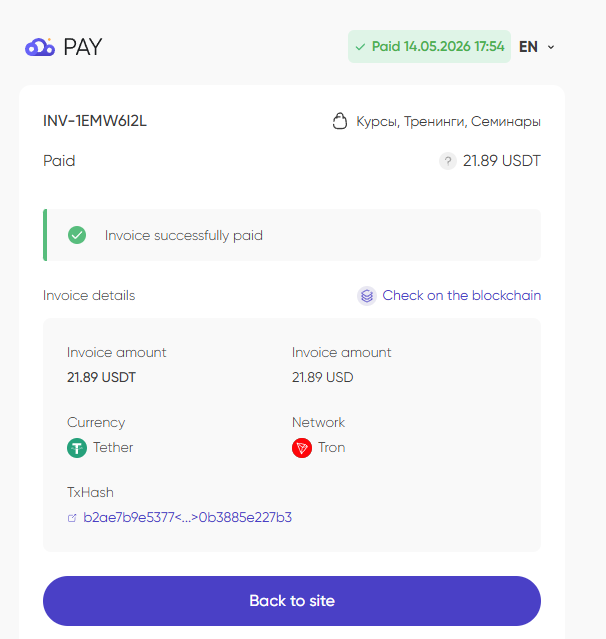Image resolution: width=606 pixels, height=639 pixels.
Task: Click the Back to site button
Action: pyautogui.click(x=292, y=601)
